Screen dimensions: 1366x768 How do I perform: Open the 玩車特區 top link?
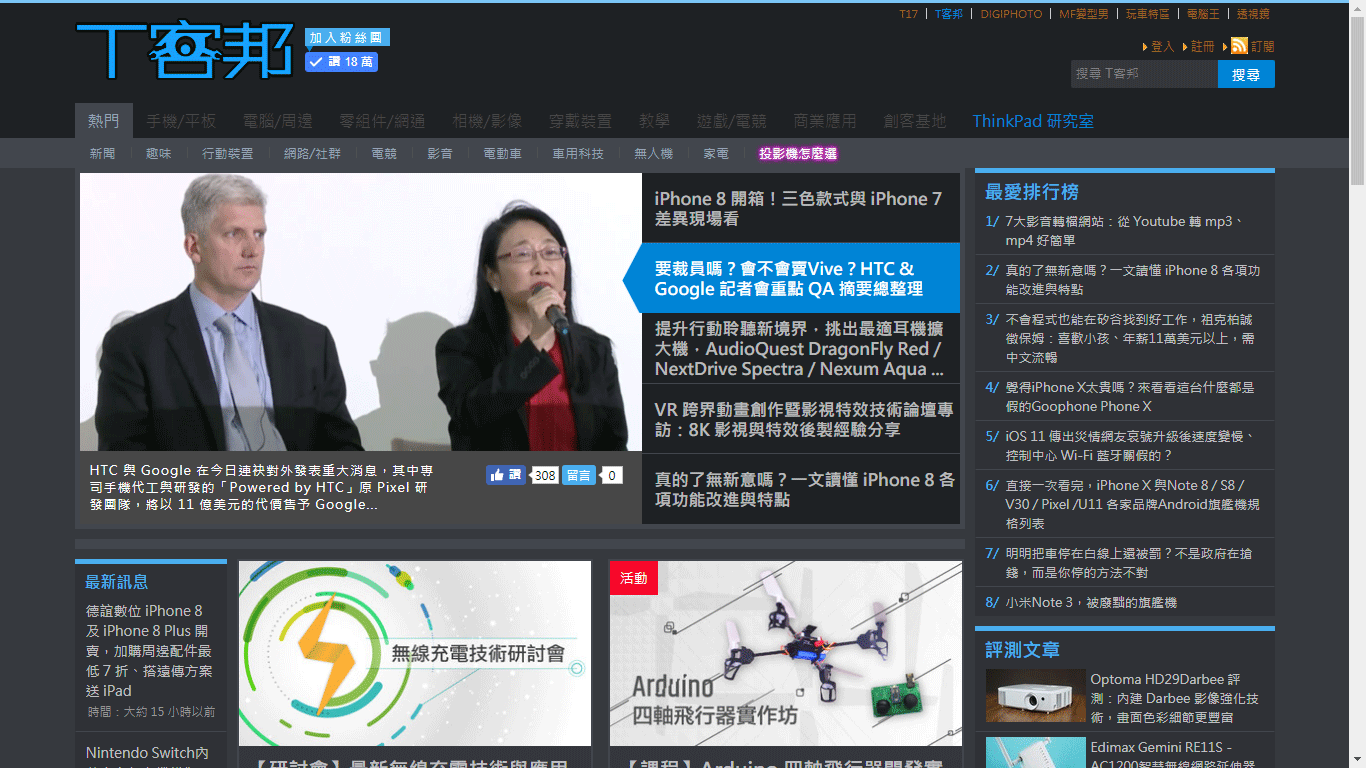tap(1147, 14)
